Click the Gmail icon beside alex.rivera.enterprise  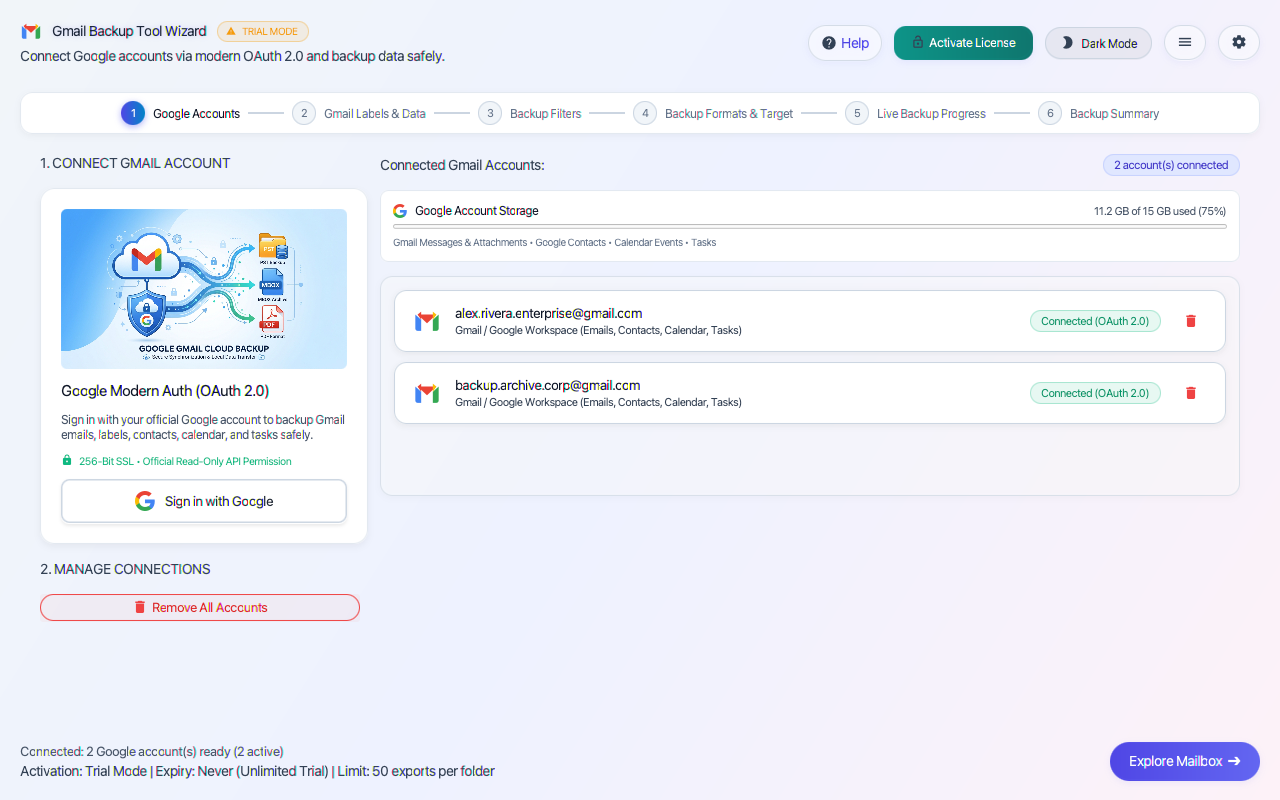pos(427,321)
